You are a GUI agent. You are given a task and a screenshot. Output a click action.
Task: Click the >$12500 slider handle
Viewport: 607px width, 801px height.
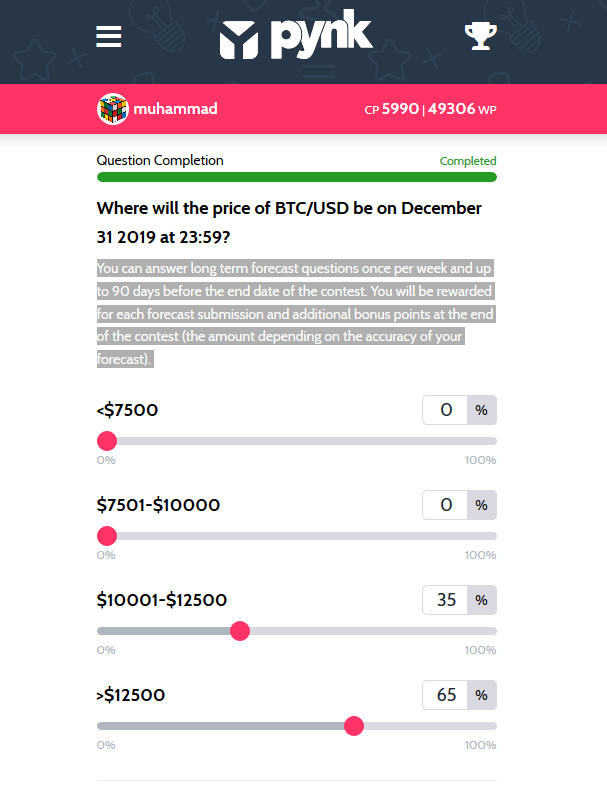point(354,726)
